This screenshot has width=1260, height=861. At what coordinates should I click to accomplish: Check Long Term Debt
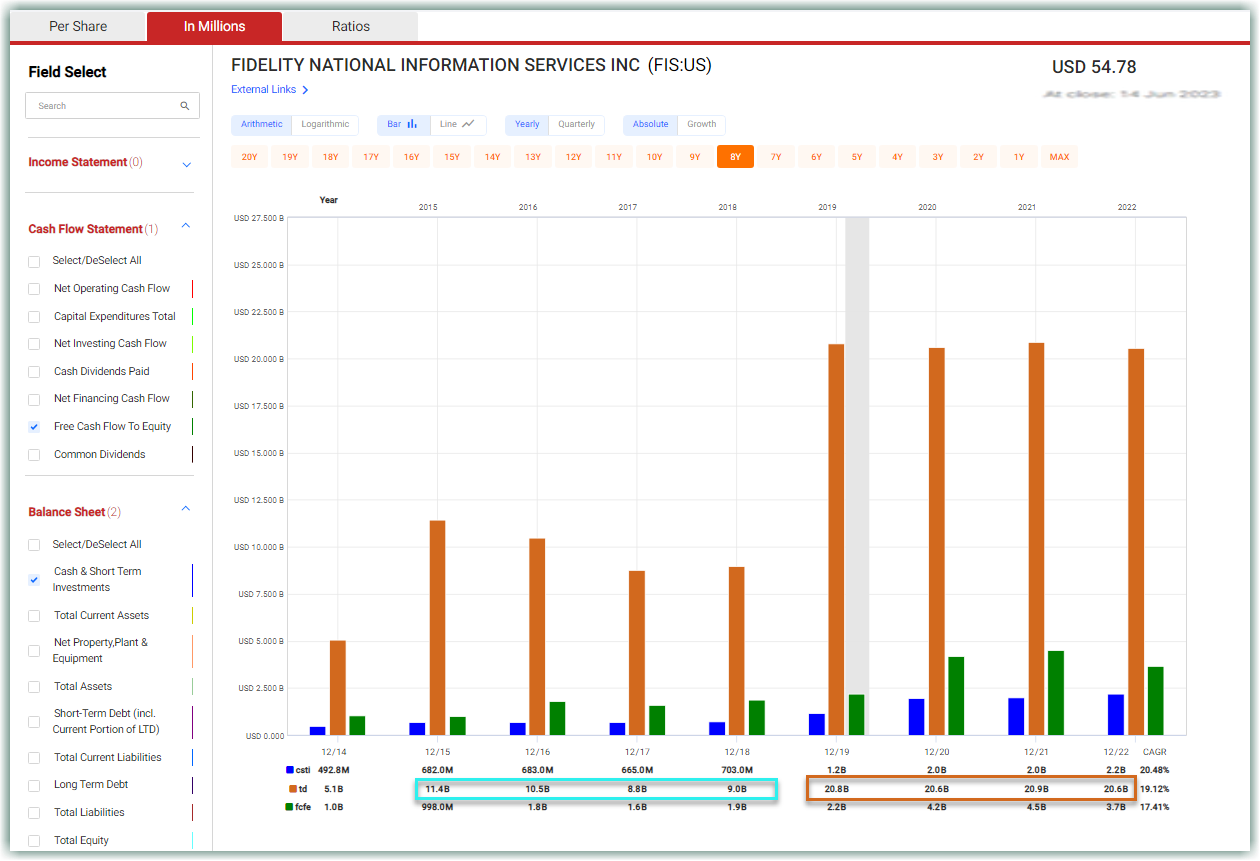34,785
